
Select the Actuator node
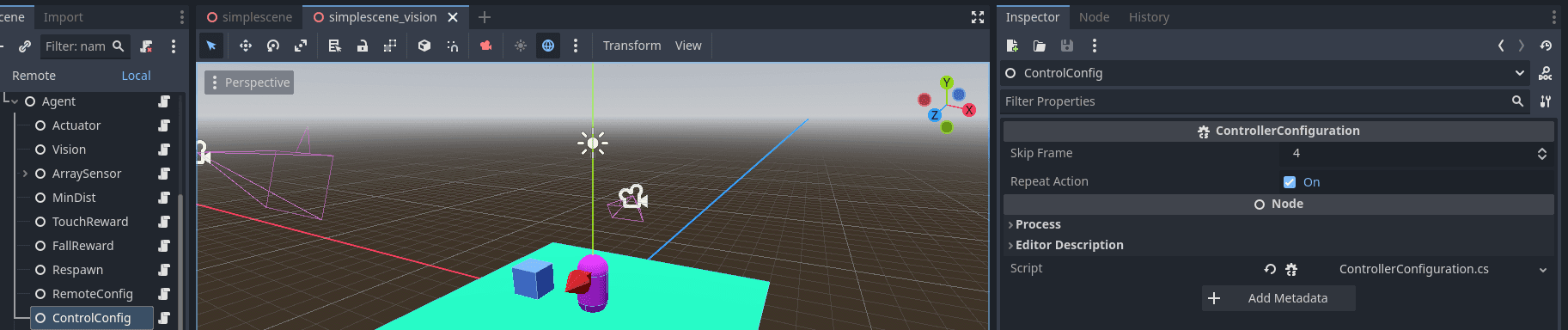[76, 125]
